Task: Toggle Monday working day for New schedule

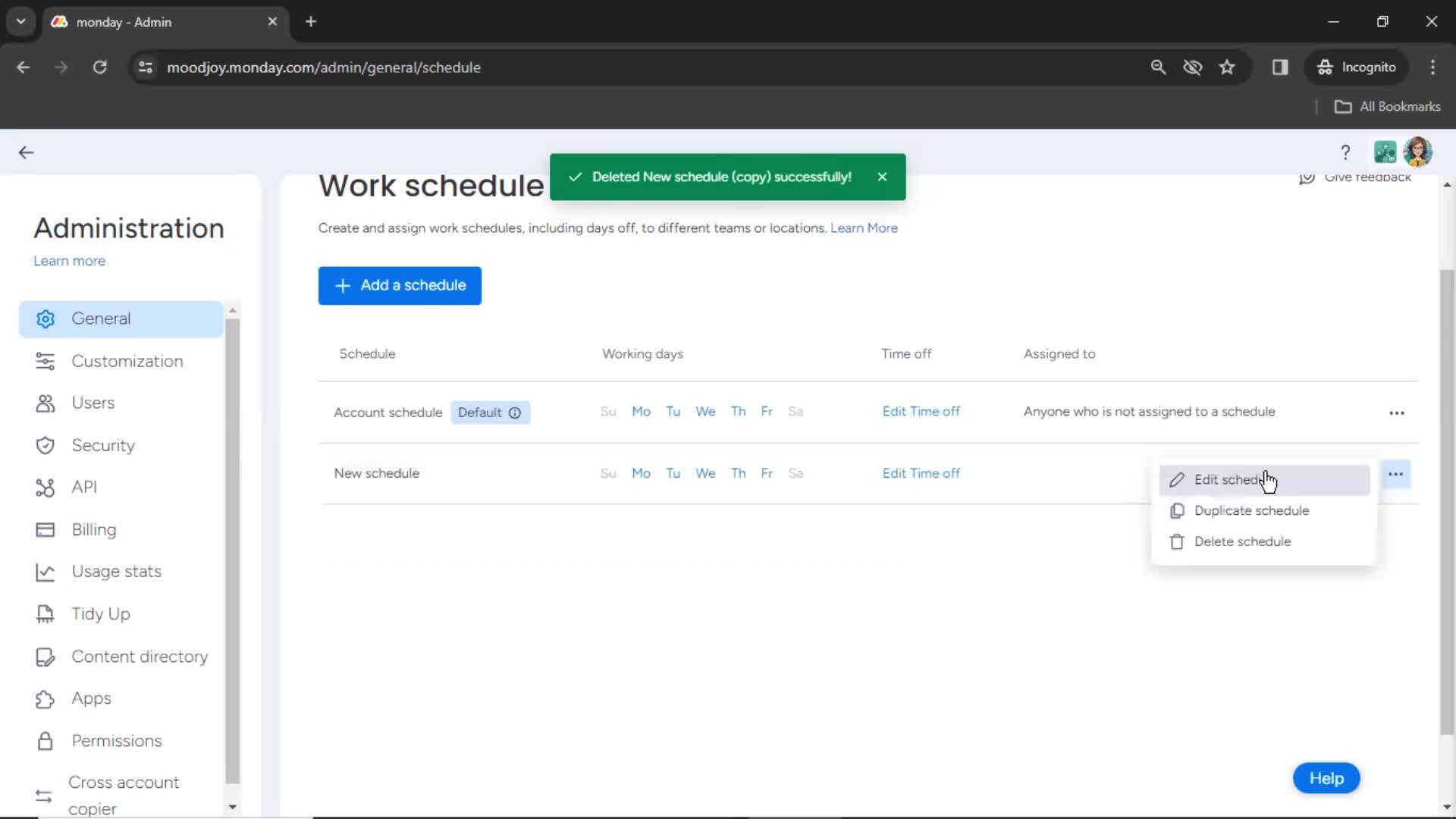Action: (x=641, y=473)
